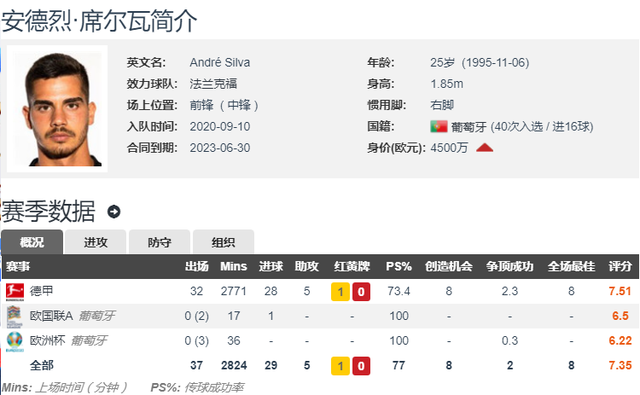The height and width of the screenshot is (395, 640).
Task: Click the red upward arrow beside 4500万
Action: 484,148
